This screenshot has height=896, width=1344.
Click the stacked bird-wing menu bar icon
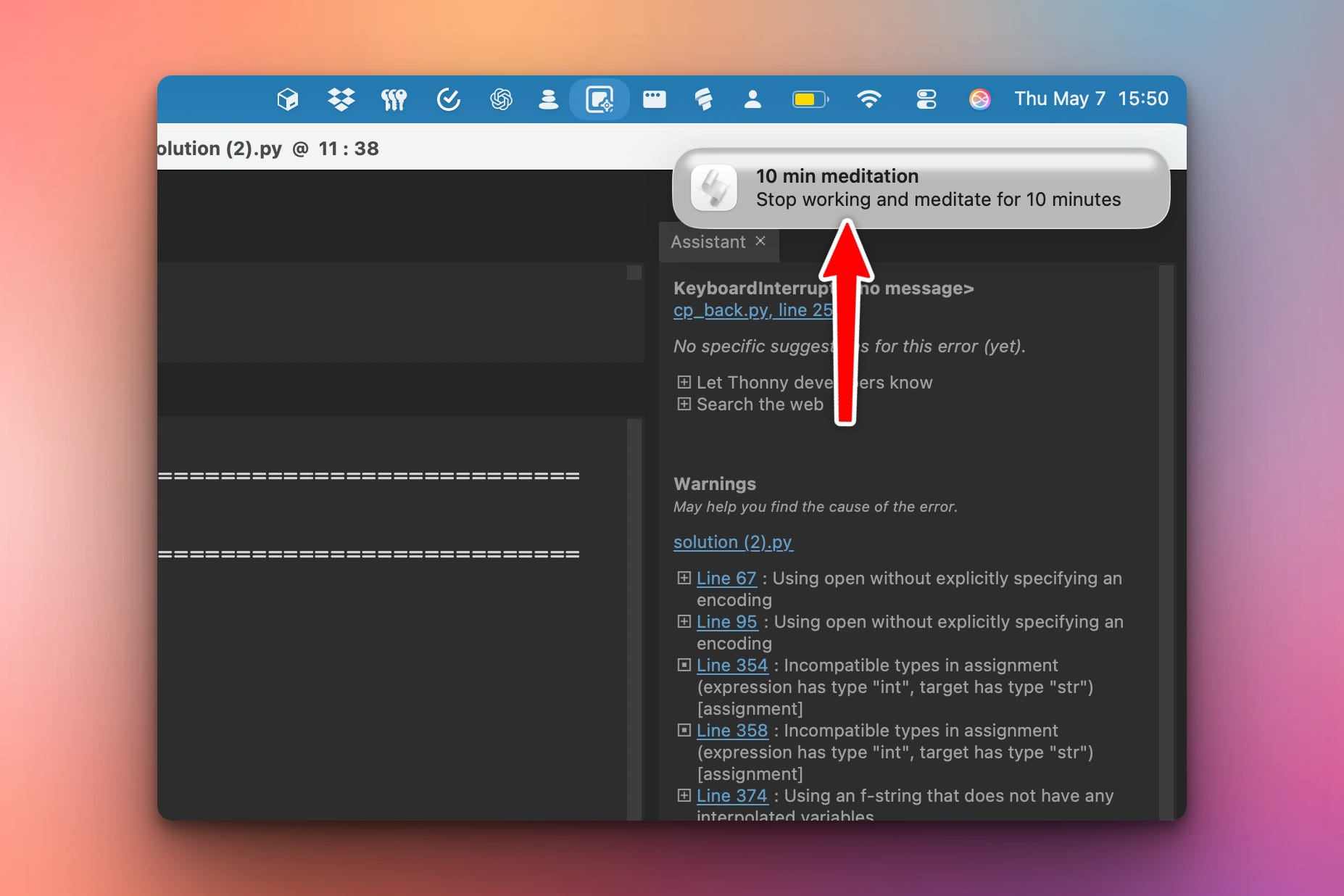pyautogui.click(x=704, y=99)
